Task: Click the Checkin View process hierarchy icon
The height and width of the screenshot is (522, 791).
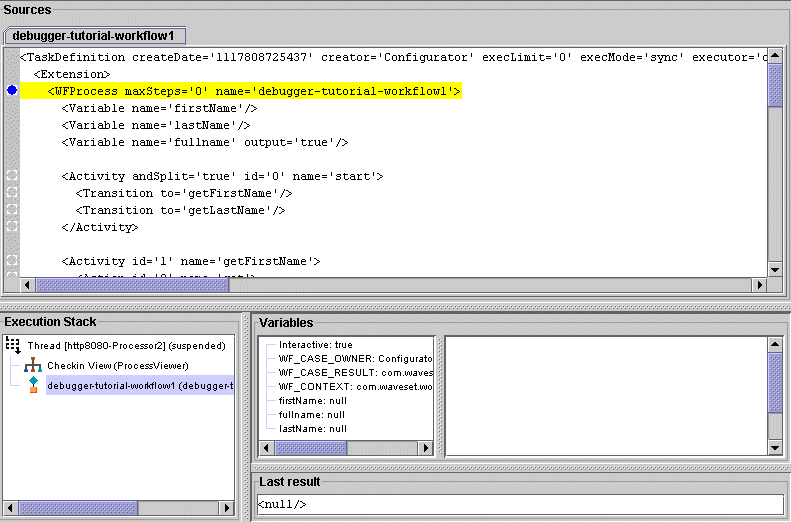Action: click(x=33, y=365)
